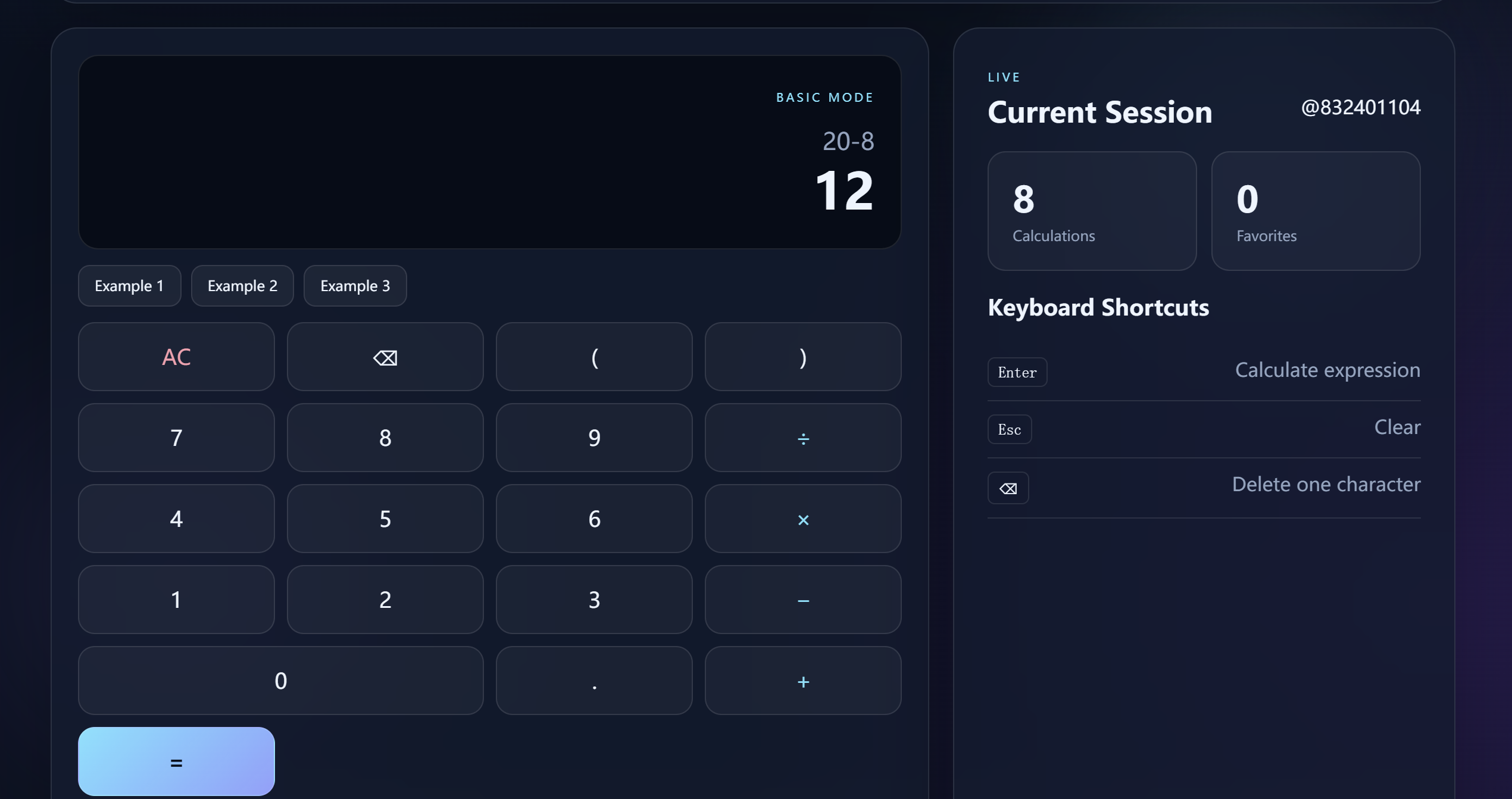This screenshot has width=1512, height=799.
Task: Click the backspace key on the calculator keypad
Action: tap(385, 357)
